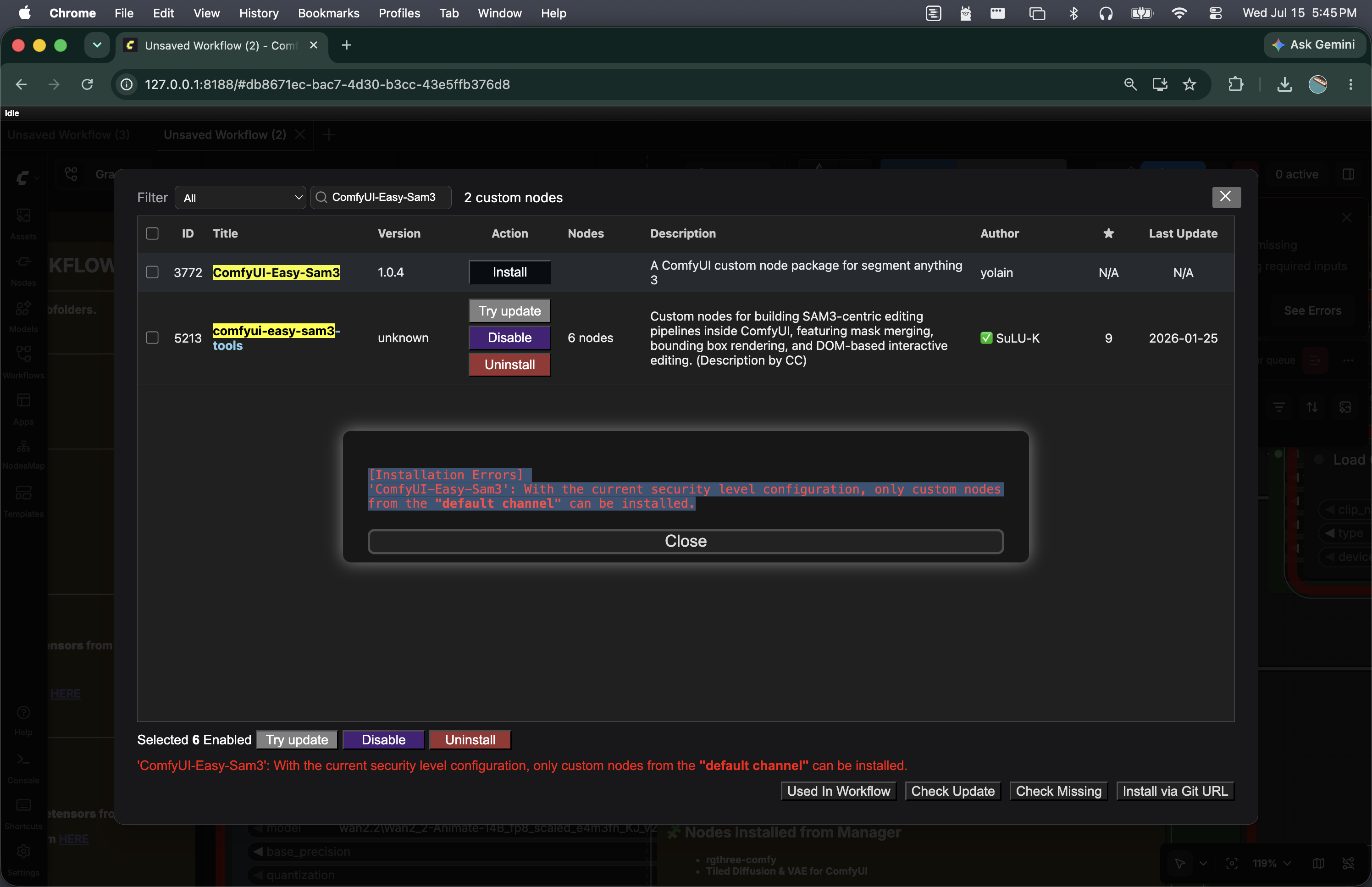Toggle the select-all checkbox in table header

152,233
